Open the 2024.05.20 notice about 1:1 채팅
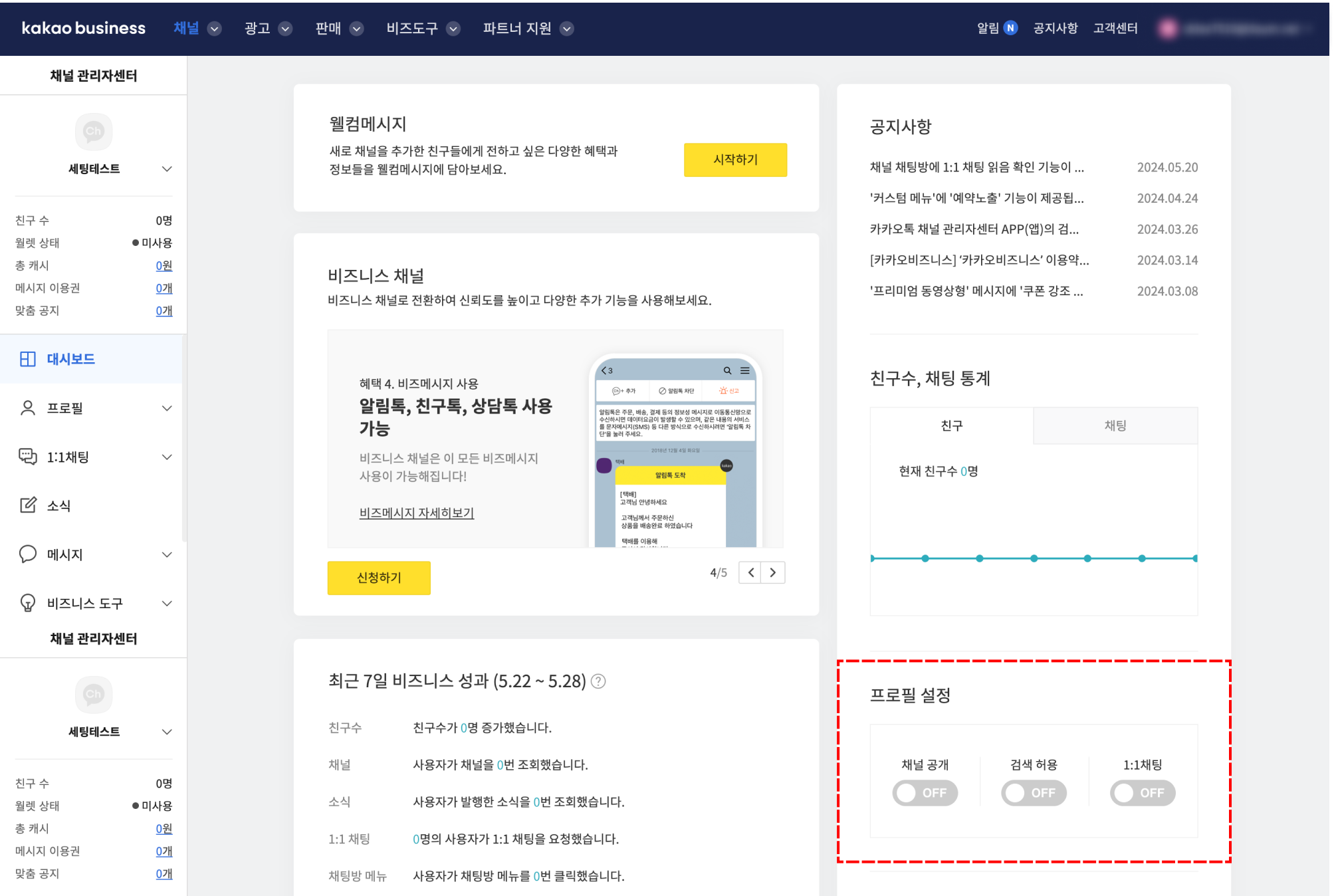This screenshot has width=1334, height=896. pos(976,168)
